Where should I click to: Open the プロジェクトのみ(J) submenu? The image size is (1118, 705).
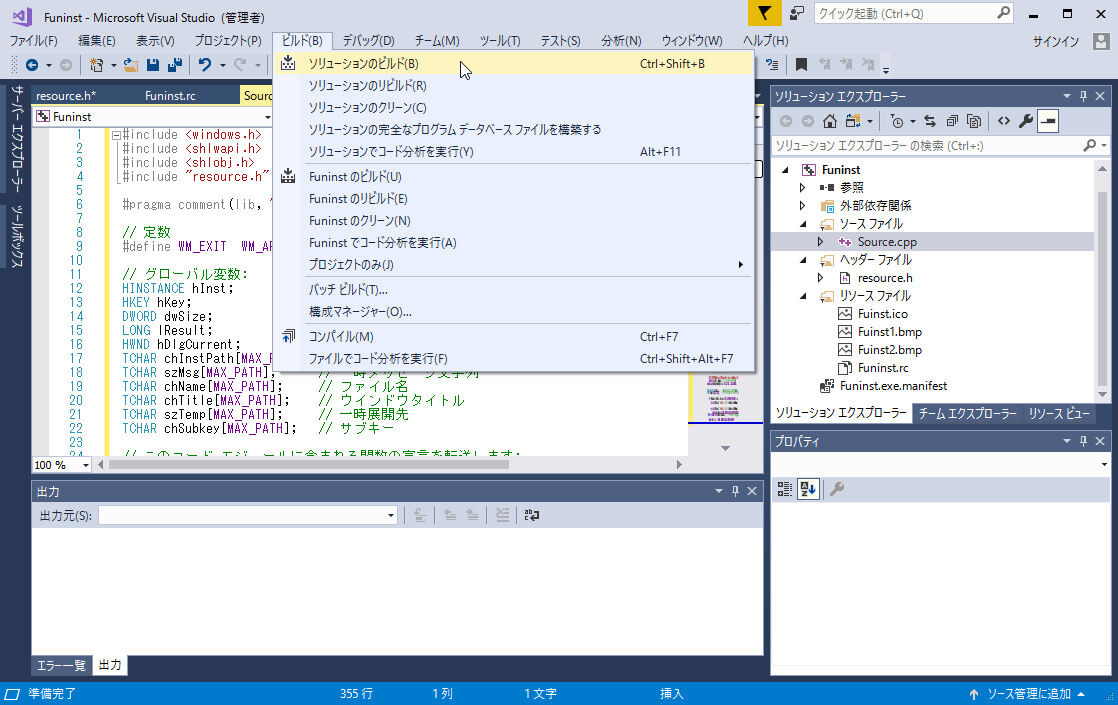[513, 264]
